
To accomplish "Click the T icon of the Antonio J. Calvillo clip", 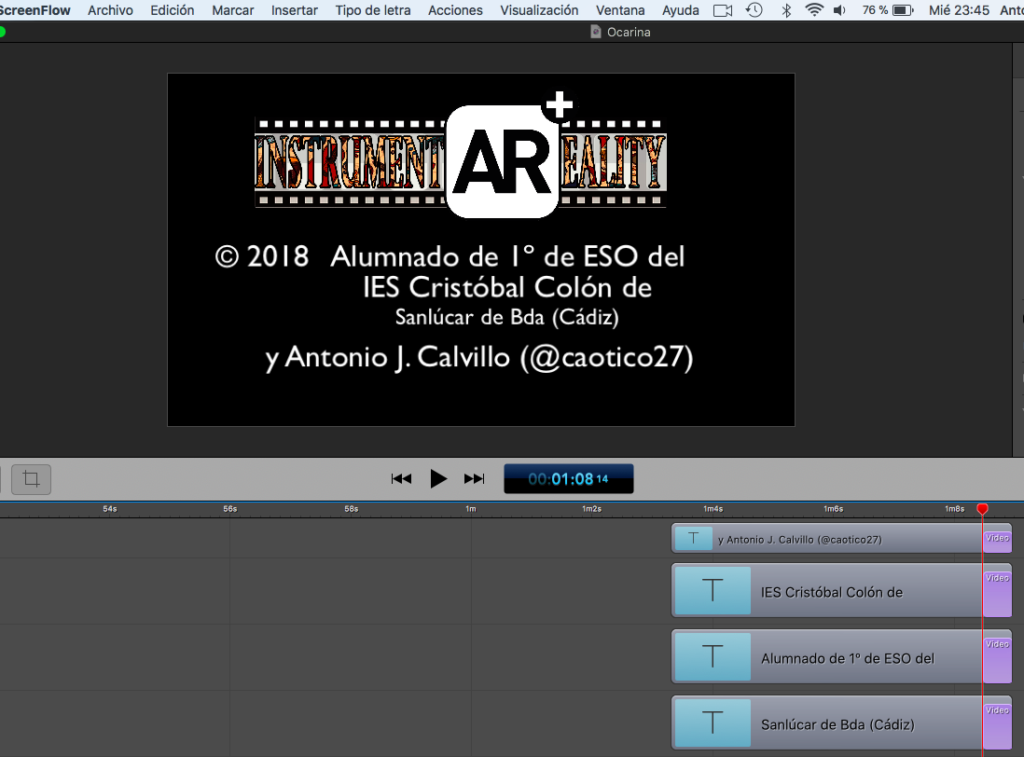I will tap(694, 539).
